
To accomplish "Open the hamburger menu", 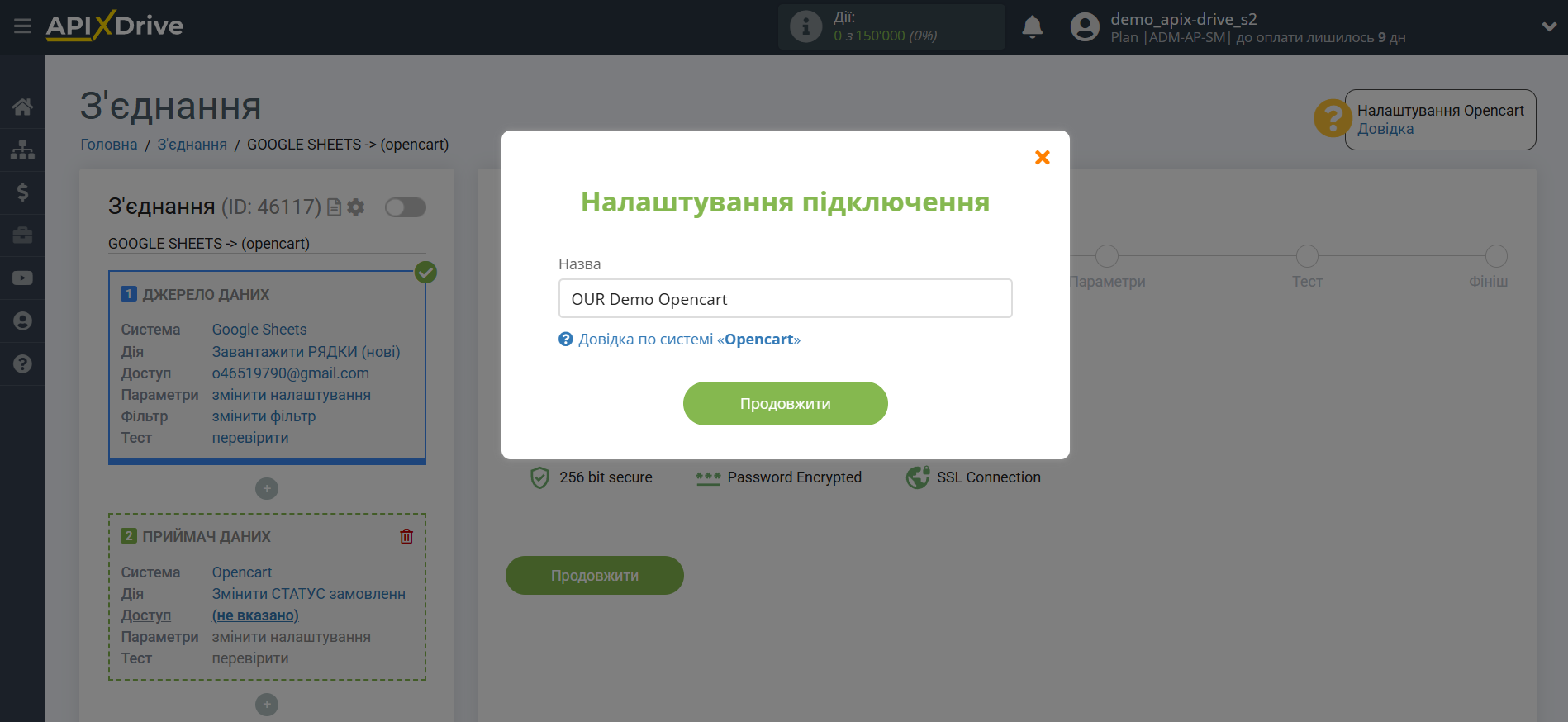I will click(22, 26).
